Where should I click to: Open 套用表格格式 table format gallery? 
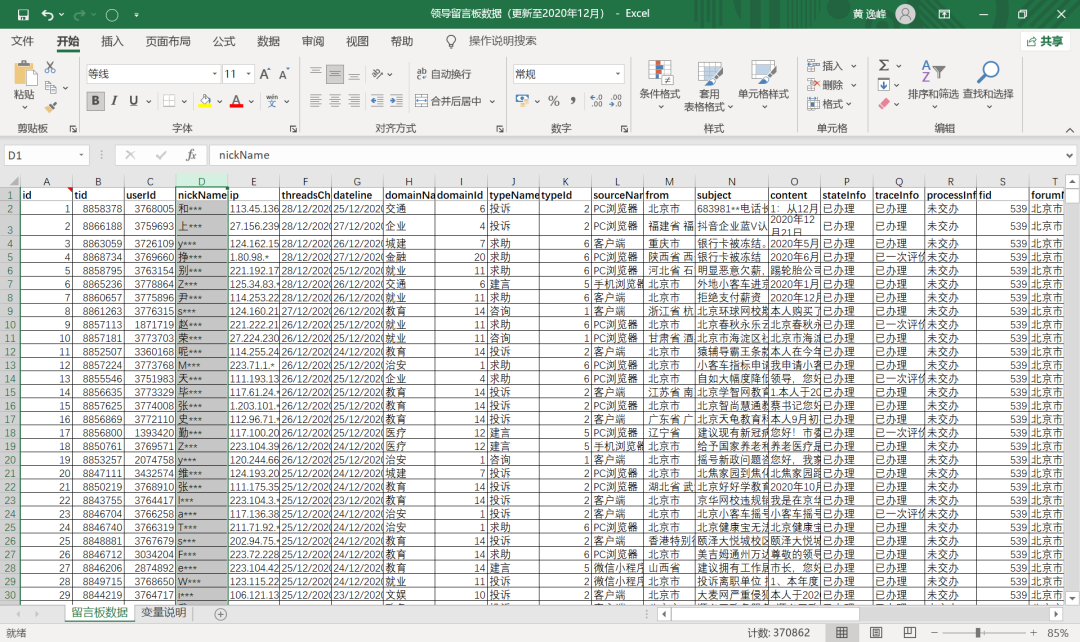(709, 85)
